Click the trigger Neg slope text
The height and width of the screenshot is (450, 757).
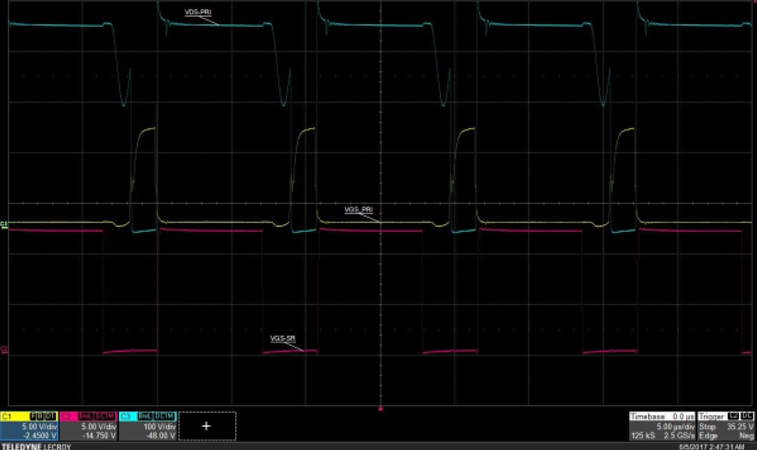tap(746, 436)
